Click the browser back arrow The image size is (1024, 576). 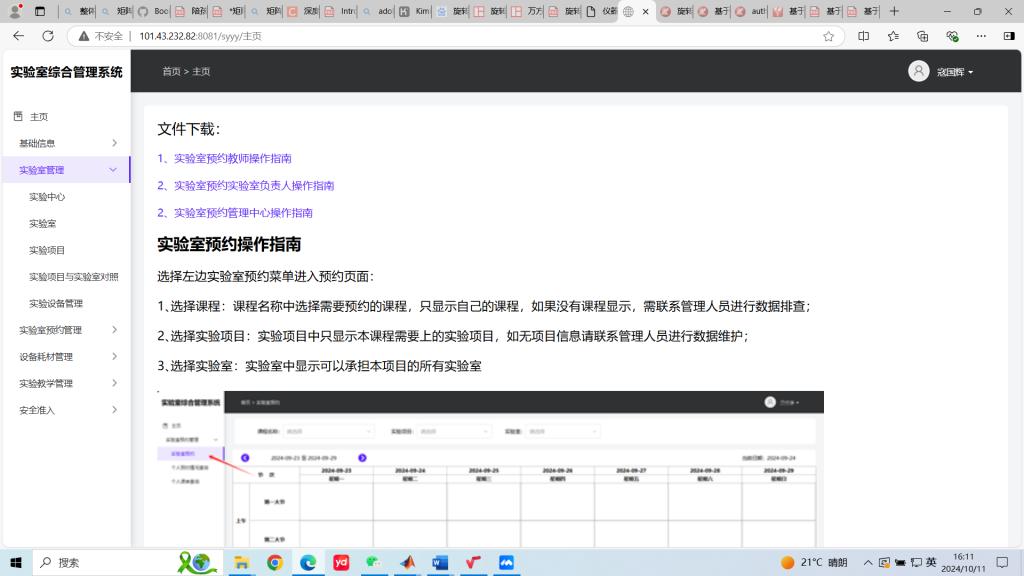pyautogui.click(x=18, y=36)
